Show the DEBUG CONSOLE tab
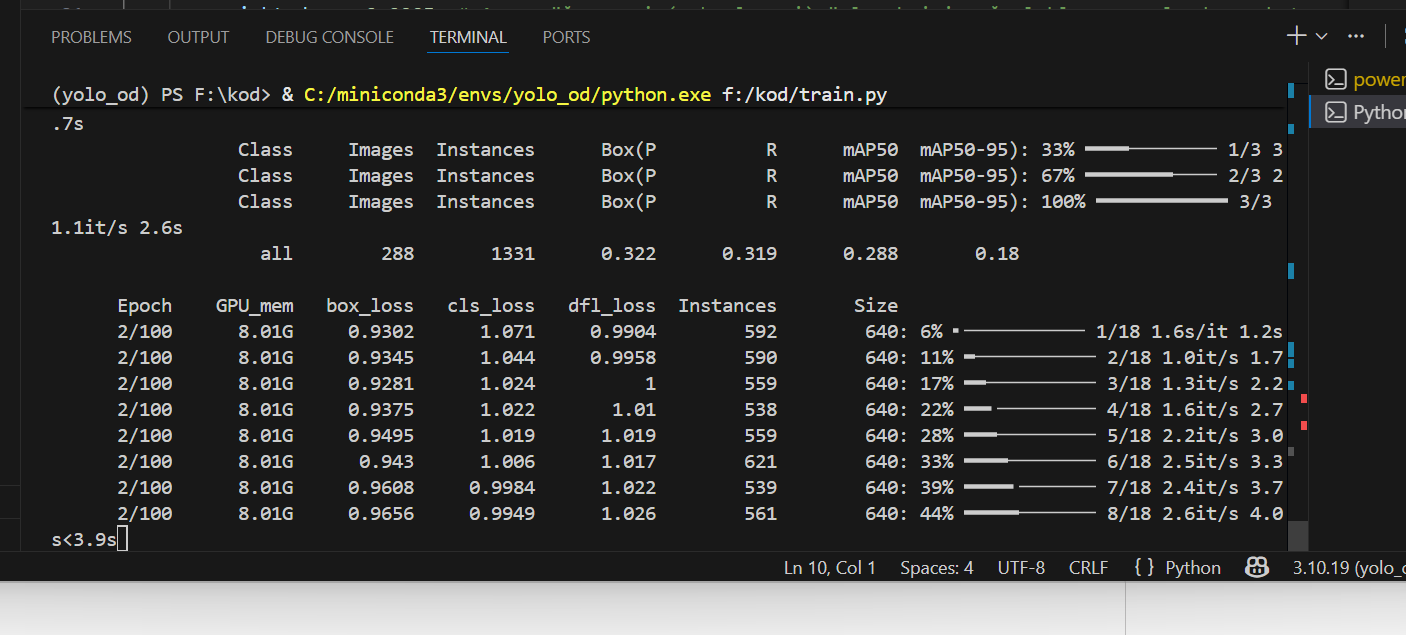 point(329,37)
